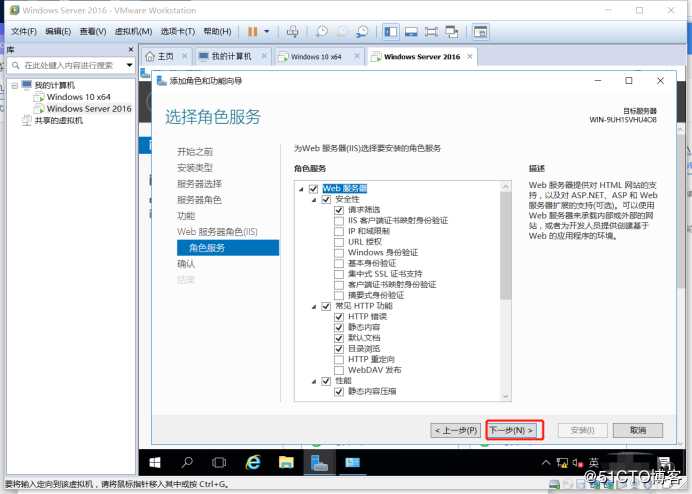Click the Send Ctrl+Alt+Del toolbar icon
Screen dimensions: 692x494
pos(292,31)
